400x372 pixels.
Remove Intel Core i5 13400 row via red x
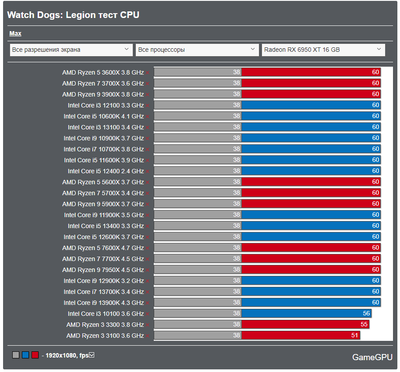click(x=147, y=226)
